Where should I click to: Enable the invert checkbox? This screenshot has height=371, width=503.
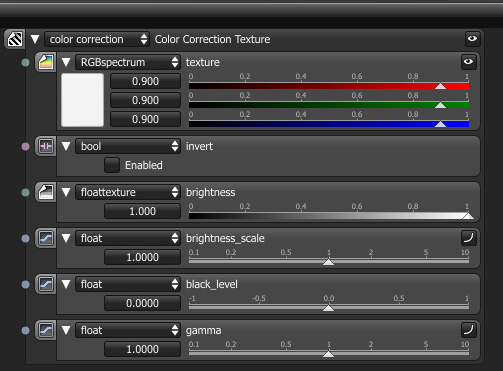[112, 165]
